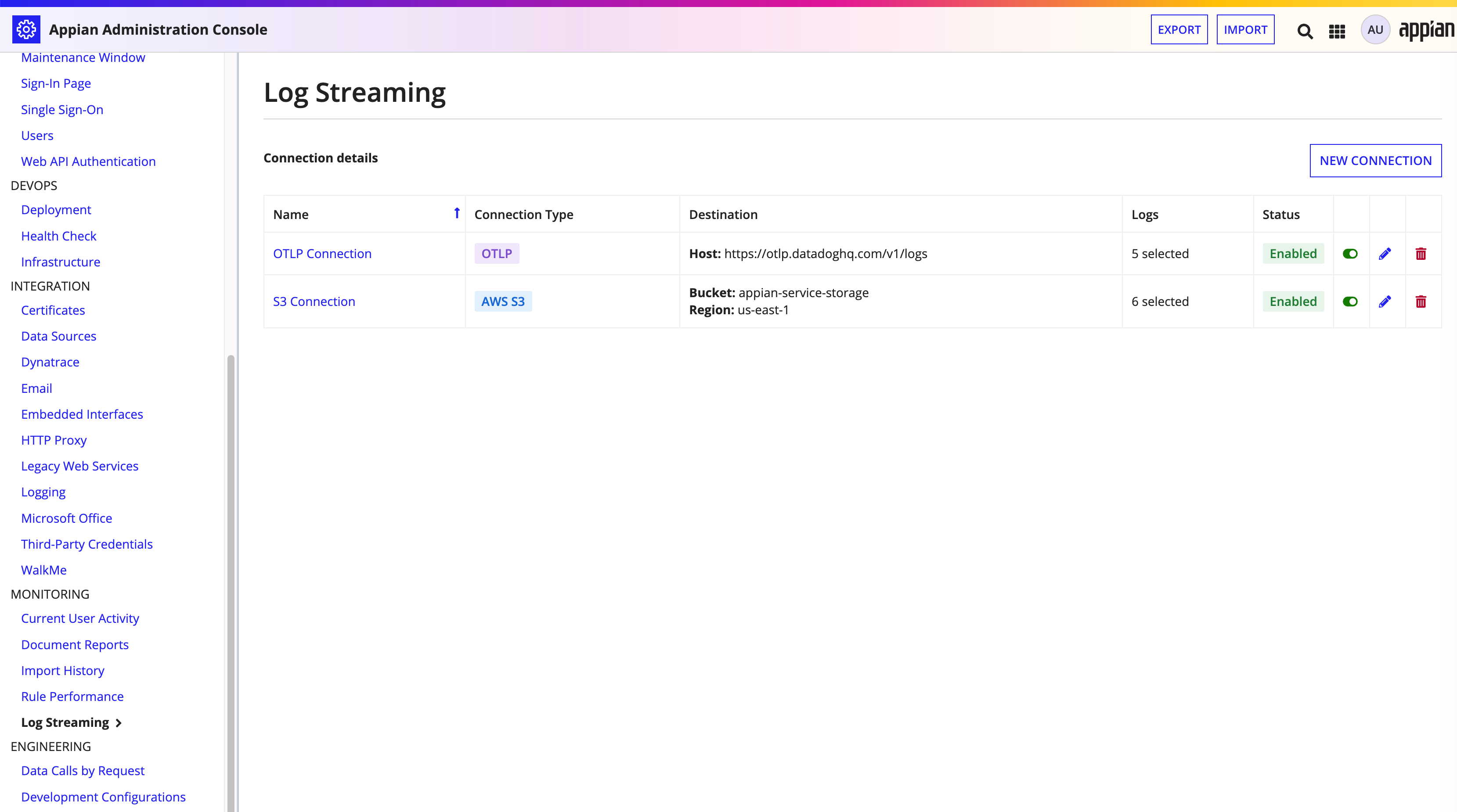Open Current User Activity monitoring

(80, 618)
